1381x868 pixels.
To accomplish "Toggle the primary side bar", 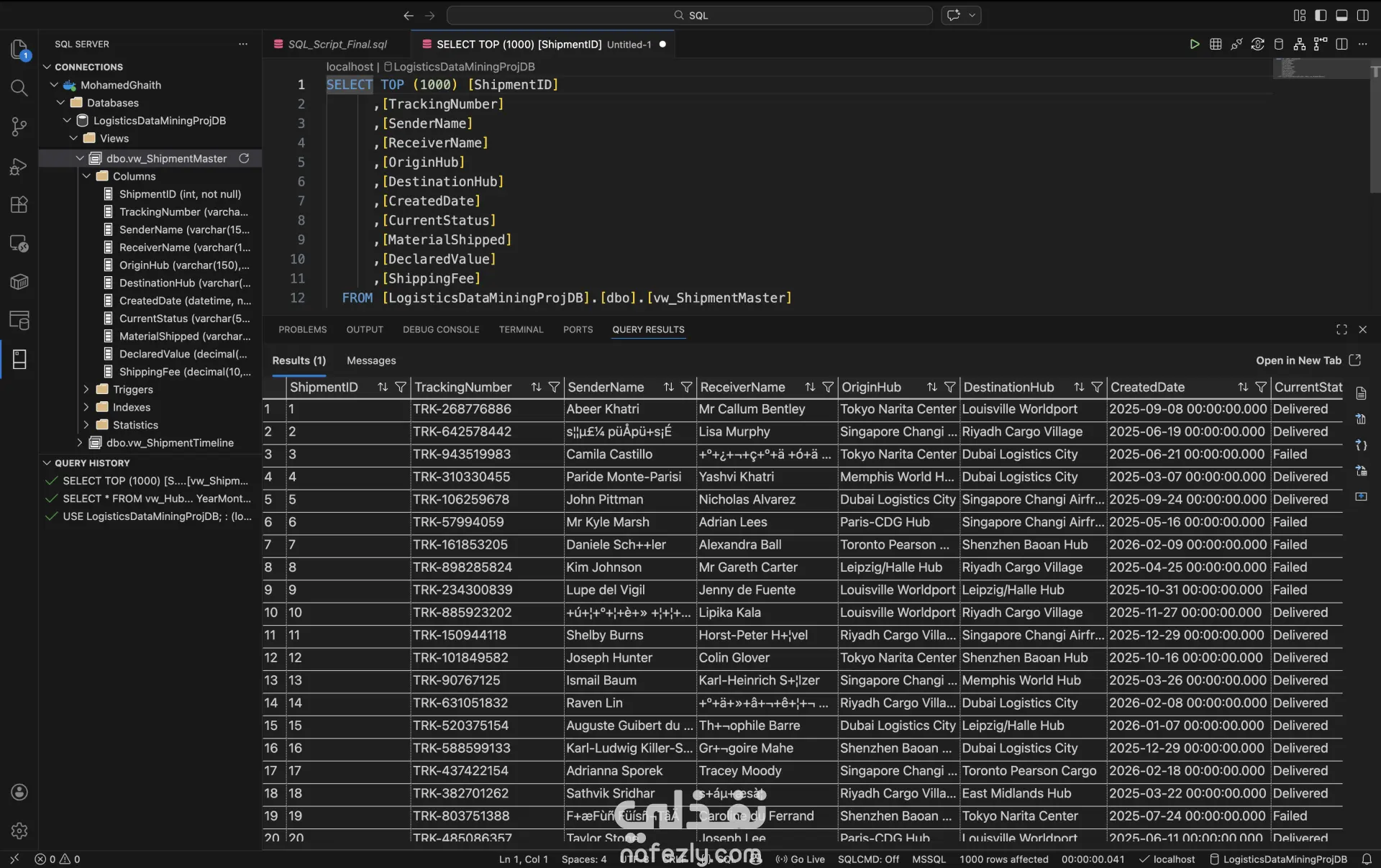I will (1321, 15).
